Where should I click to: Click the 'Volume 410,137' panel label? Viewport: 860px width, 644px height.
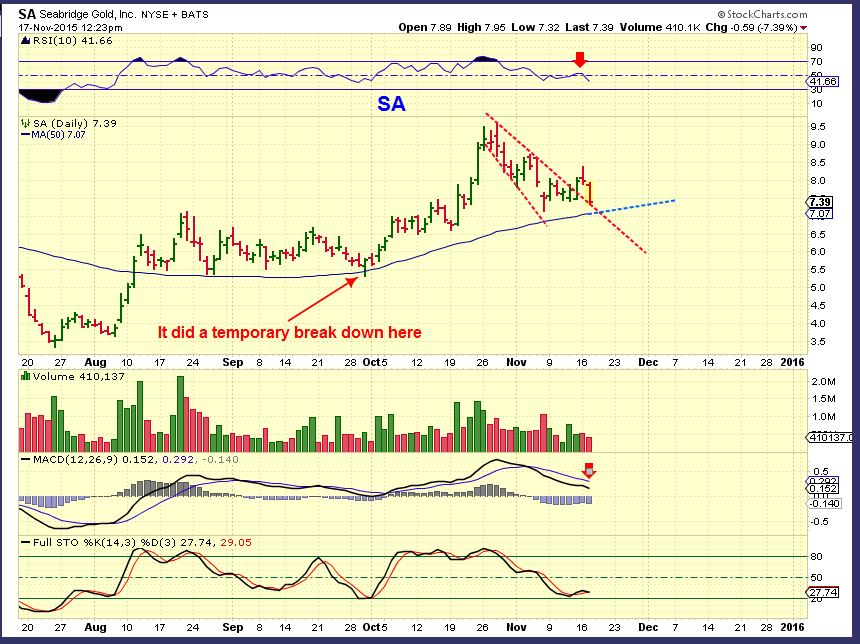(78, 376)
